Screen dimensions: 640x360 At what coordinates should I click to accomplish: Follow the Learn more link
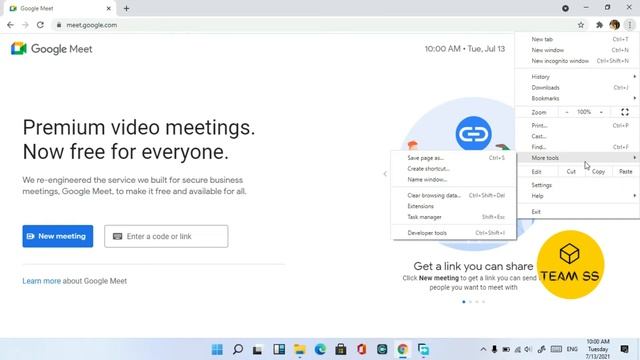(x=41, y=281)
